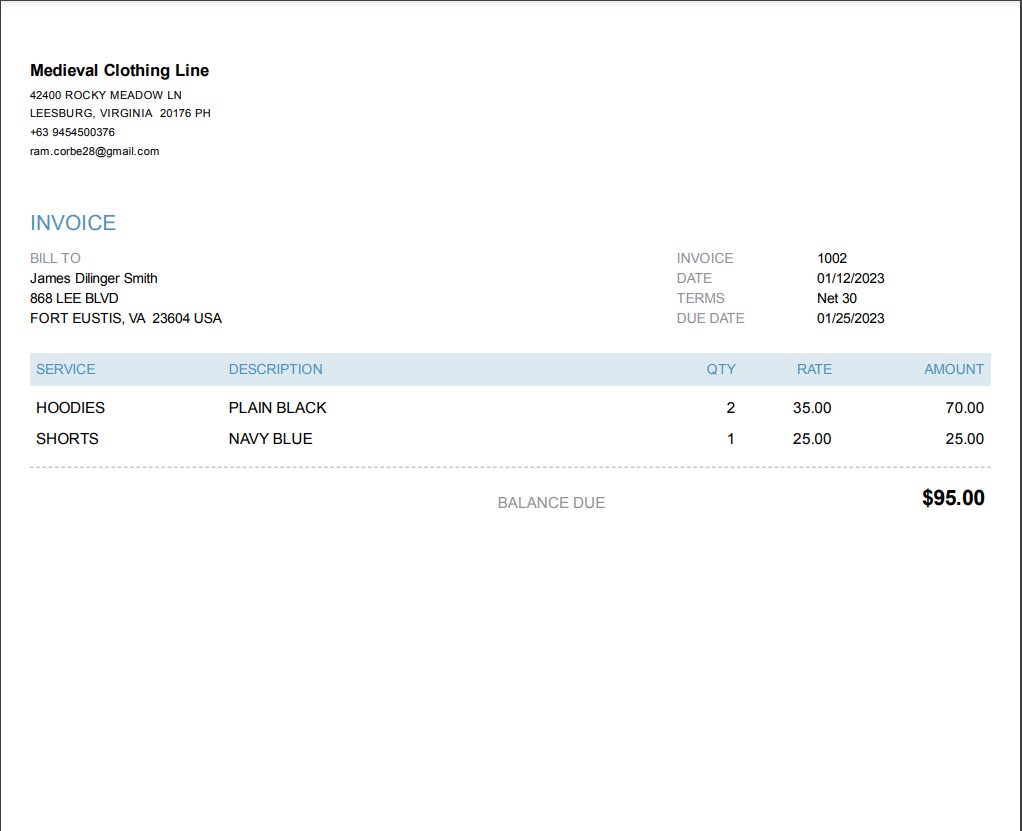Click the BILL TO label
Image resolution: width=1022 pixels, height=831 pixels.
pos(55,258)
